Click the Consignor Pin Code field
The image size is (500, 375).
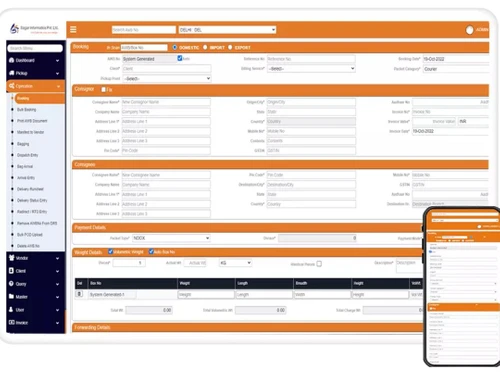coord(166,150)
